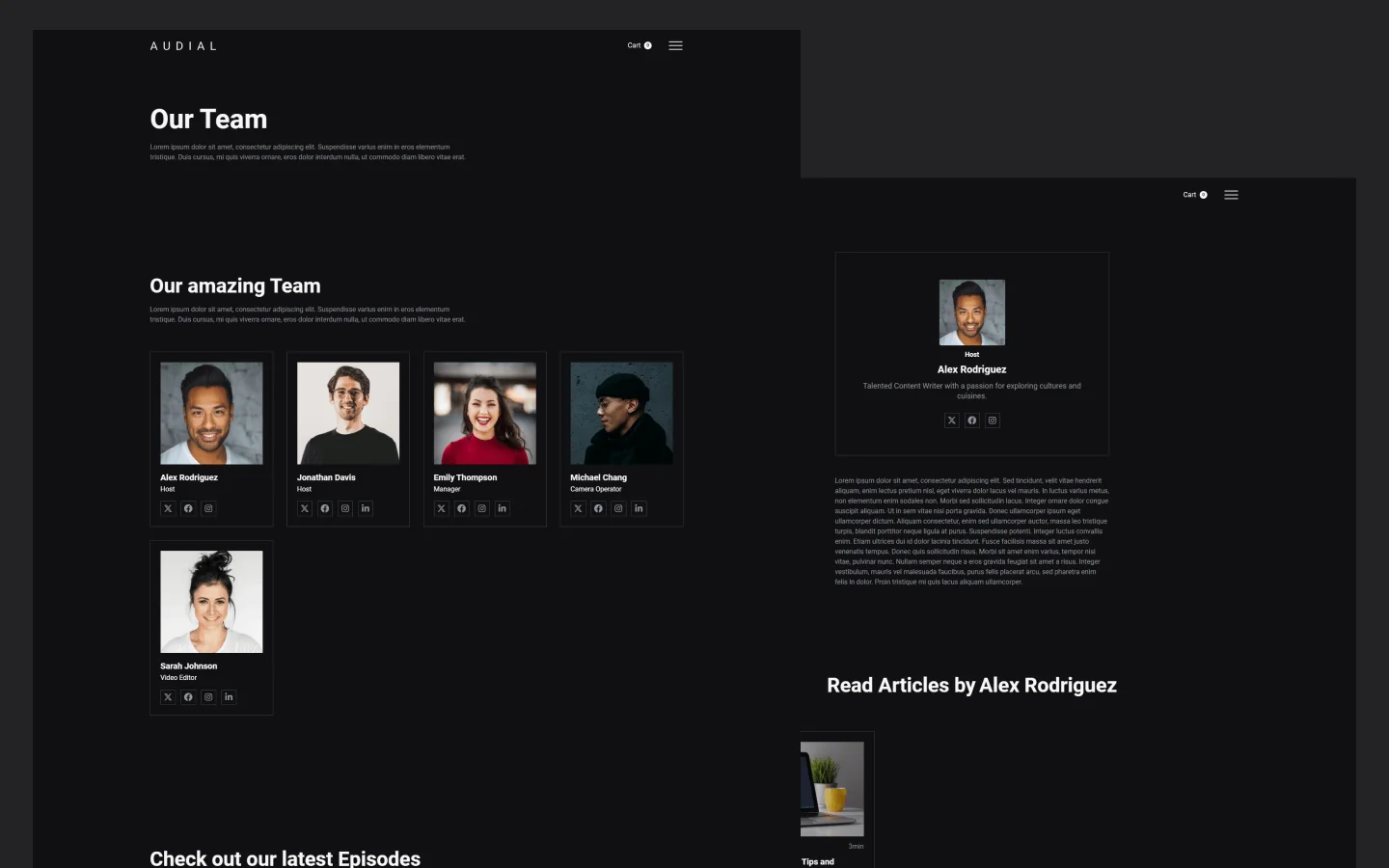Select 'Camera Operator' role text
Image resolution: width=1389 pixels, height=868 pixels.
tap(596, 489)
